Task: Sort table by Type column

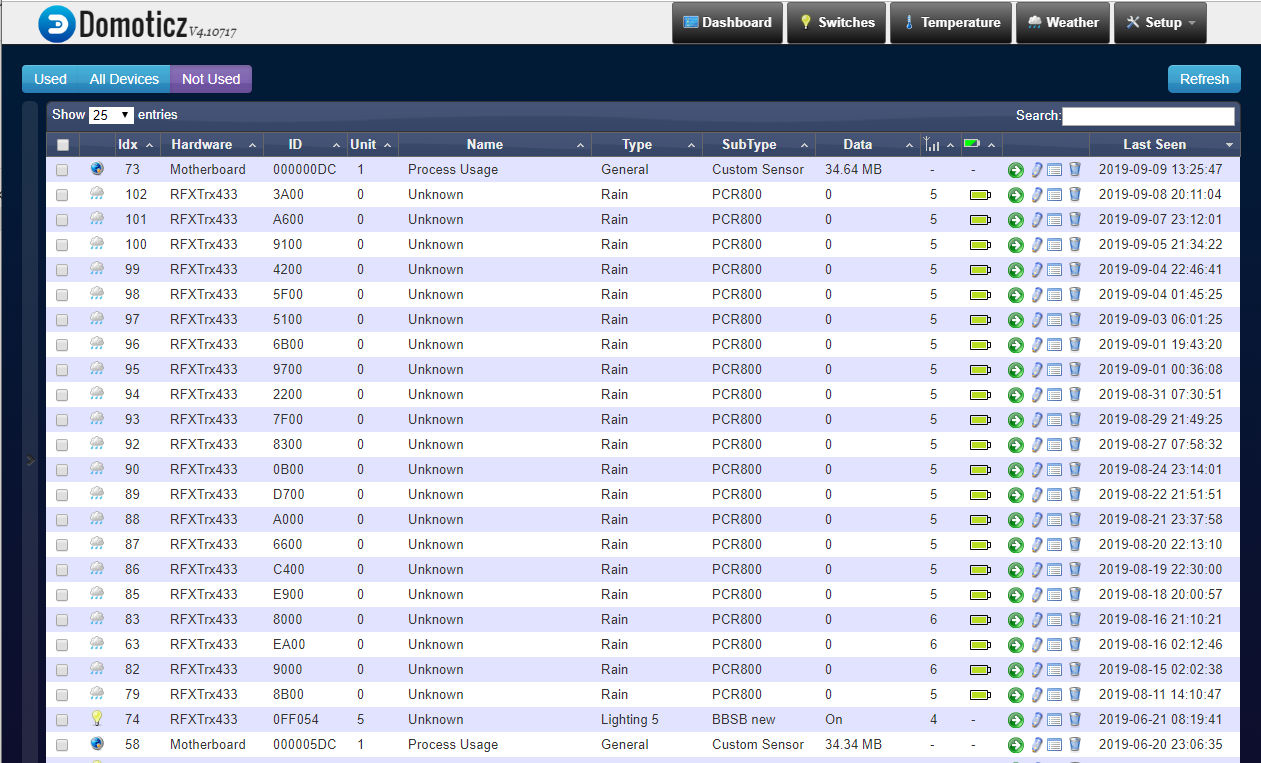Action: tap(647, 145)
